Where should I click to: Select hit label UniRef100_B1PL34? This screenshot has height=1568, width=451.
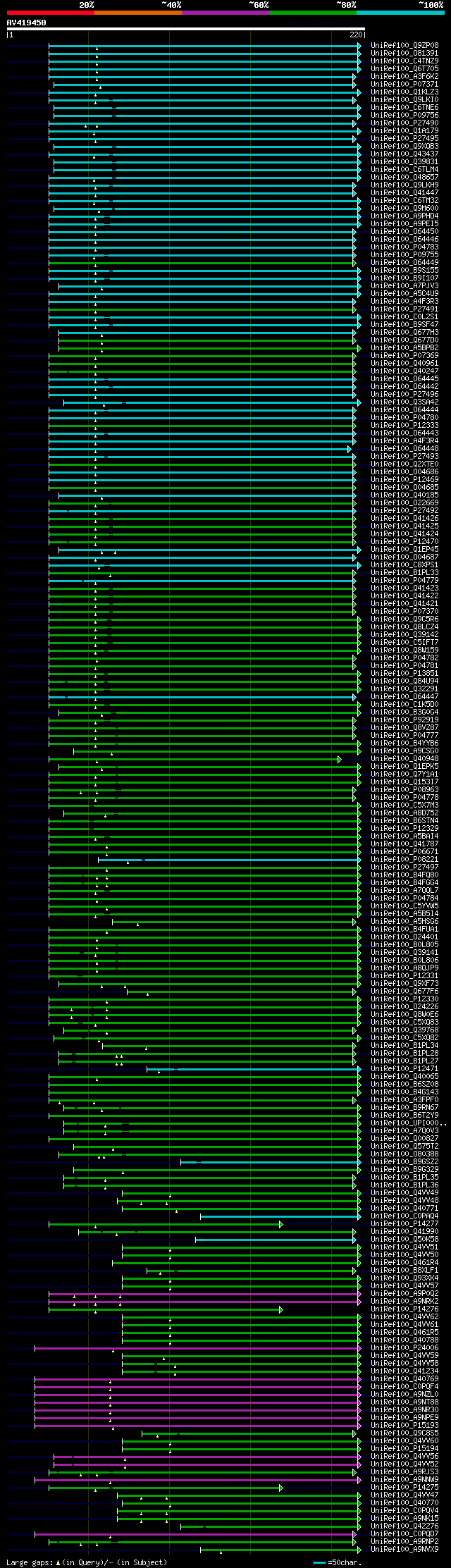coord(404,1046)
